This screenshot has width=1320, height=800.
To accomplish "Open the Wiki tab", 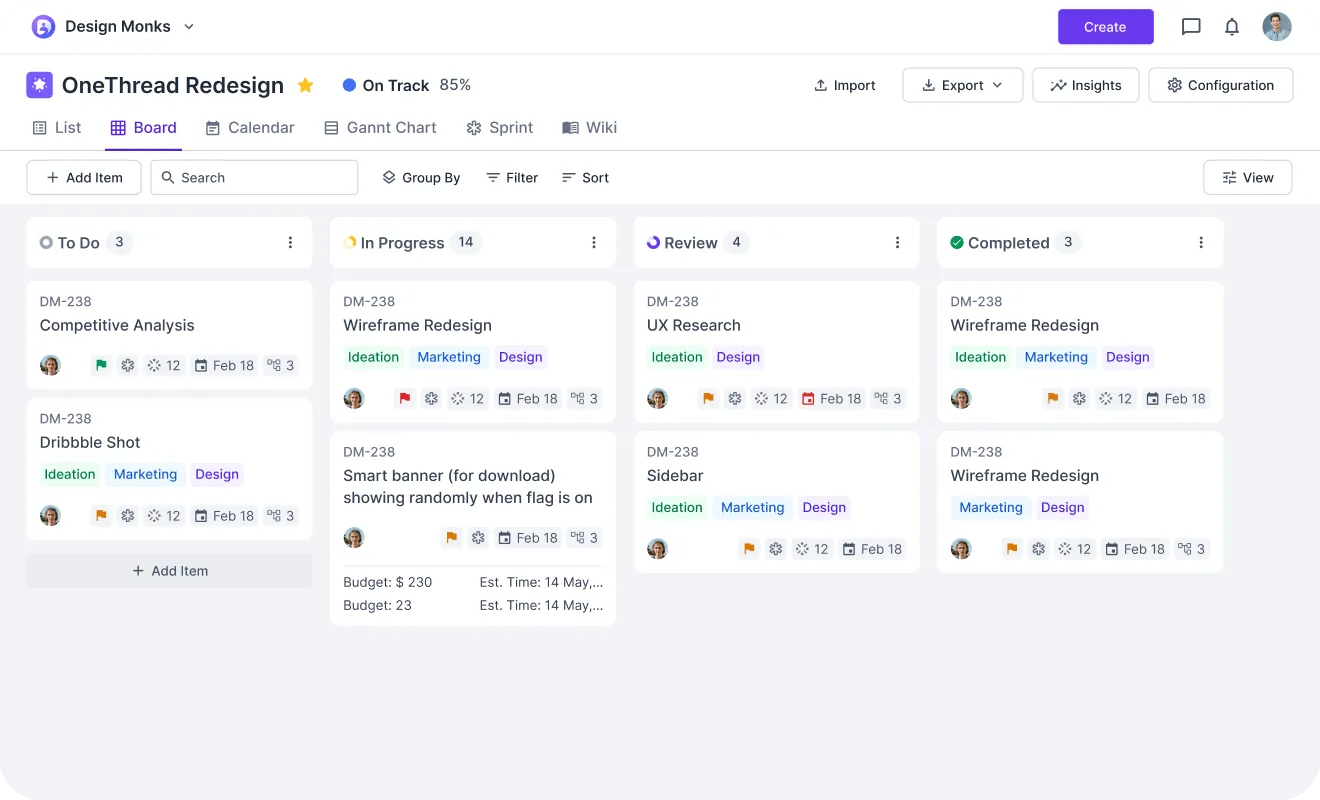I will coord(590,128).
